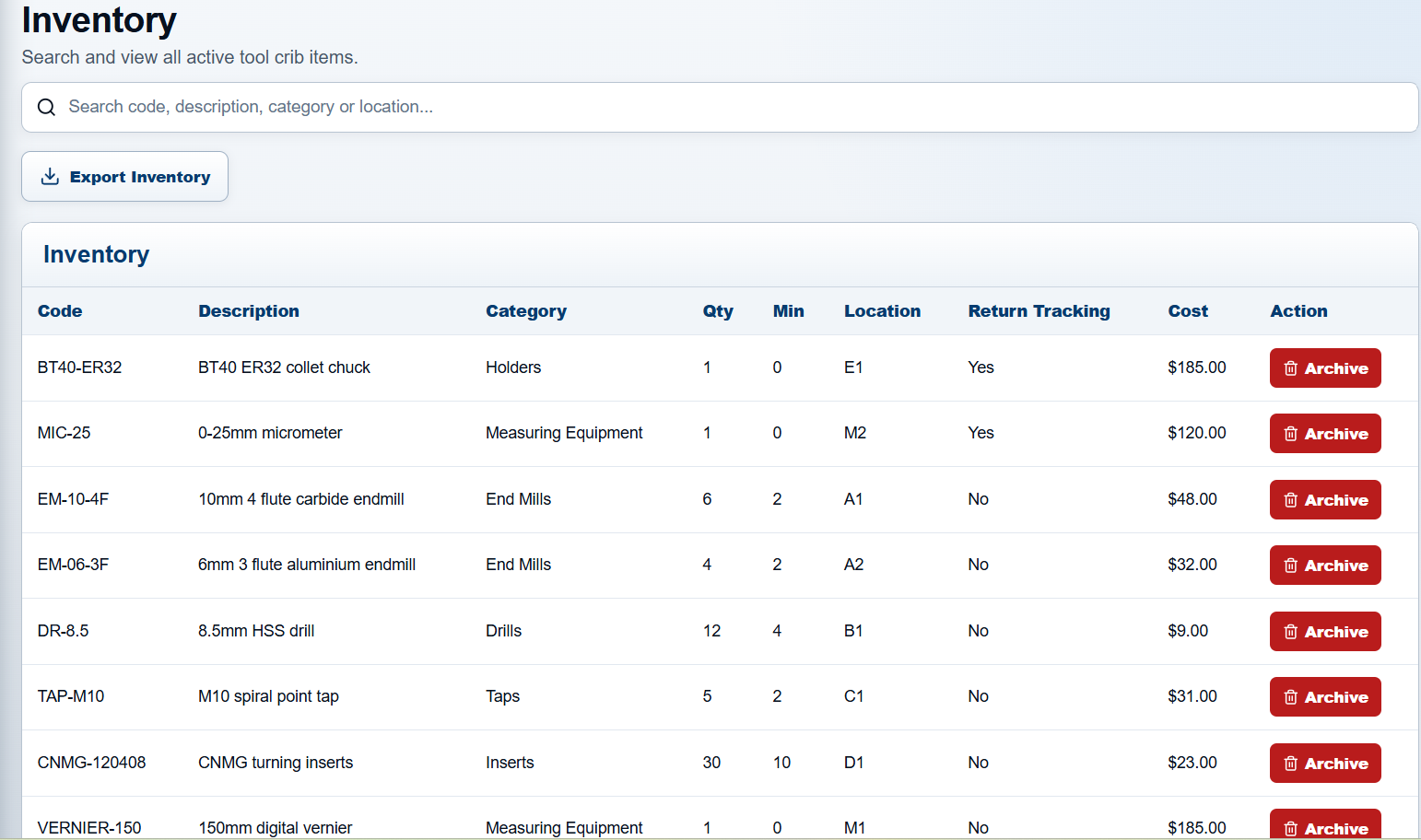Click the M2 location cell
Image resolution: width=1421 pixels, height=840 pixels.
(855, 433)
